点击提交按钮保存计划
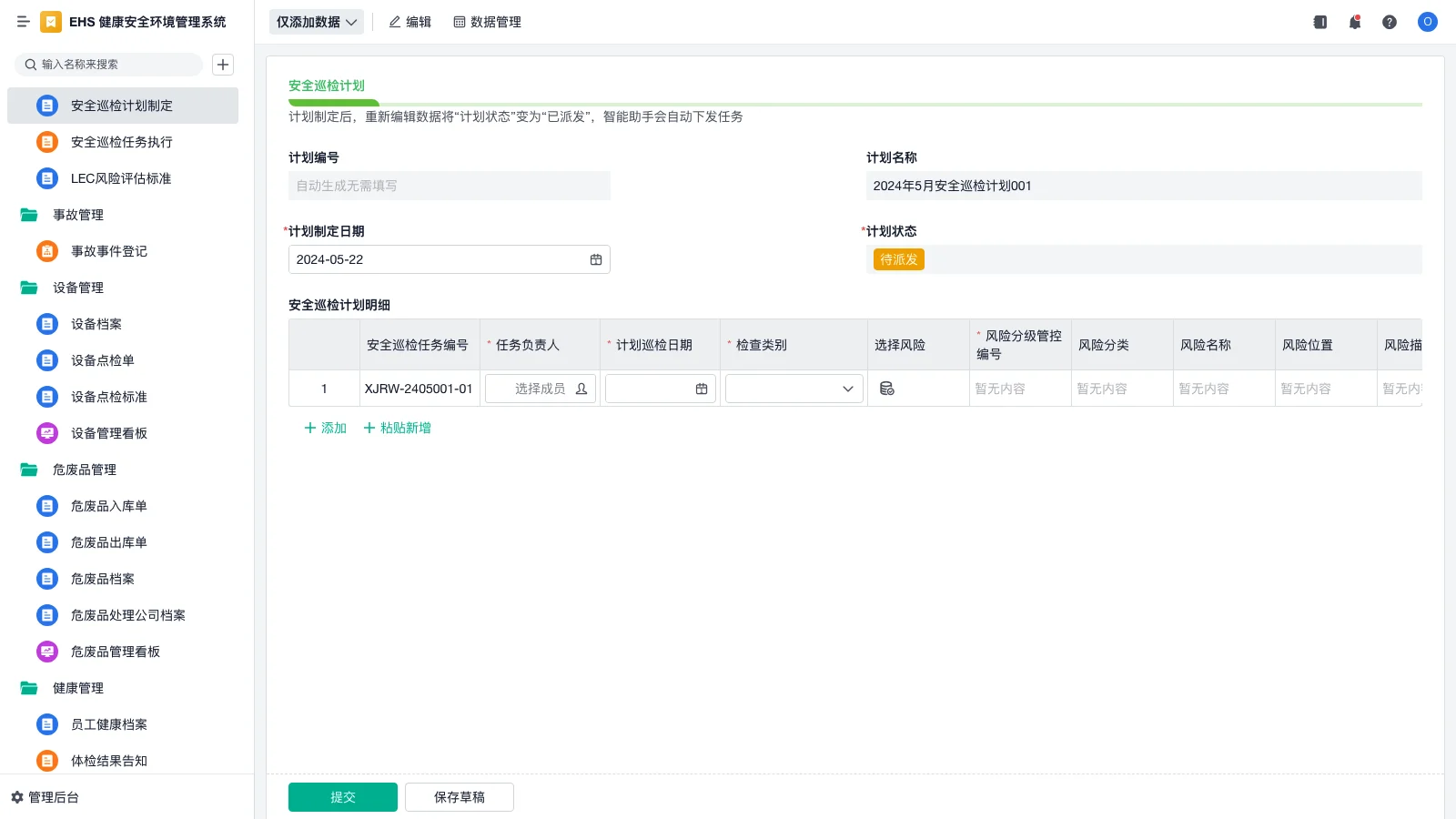This screenshot has width=1456, height=819. [343, 796]
